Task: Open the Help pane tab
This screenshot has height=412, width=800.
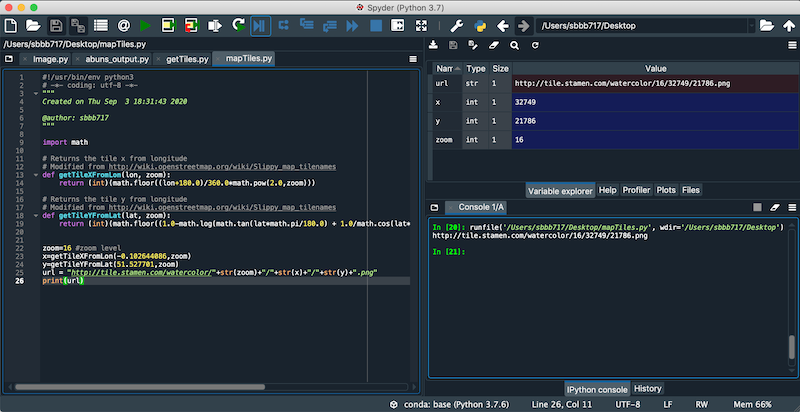Action: coord(607,190)
